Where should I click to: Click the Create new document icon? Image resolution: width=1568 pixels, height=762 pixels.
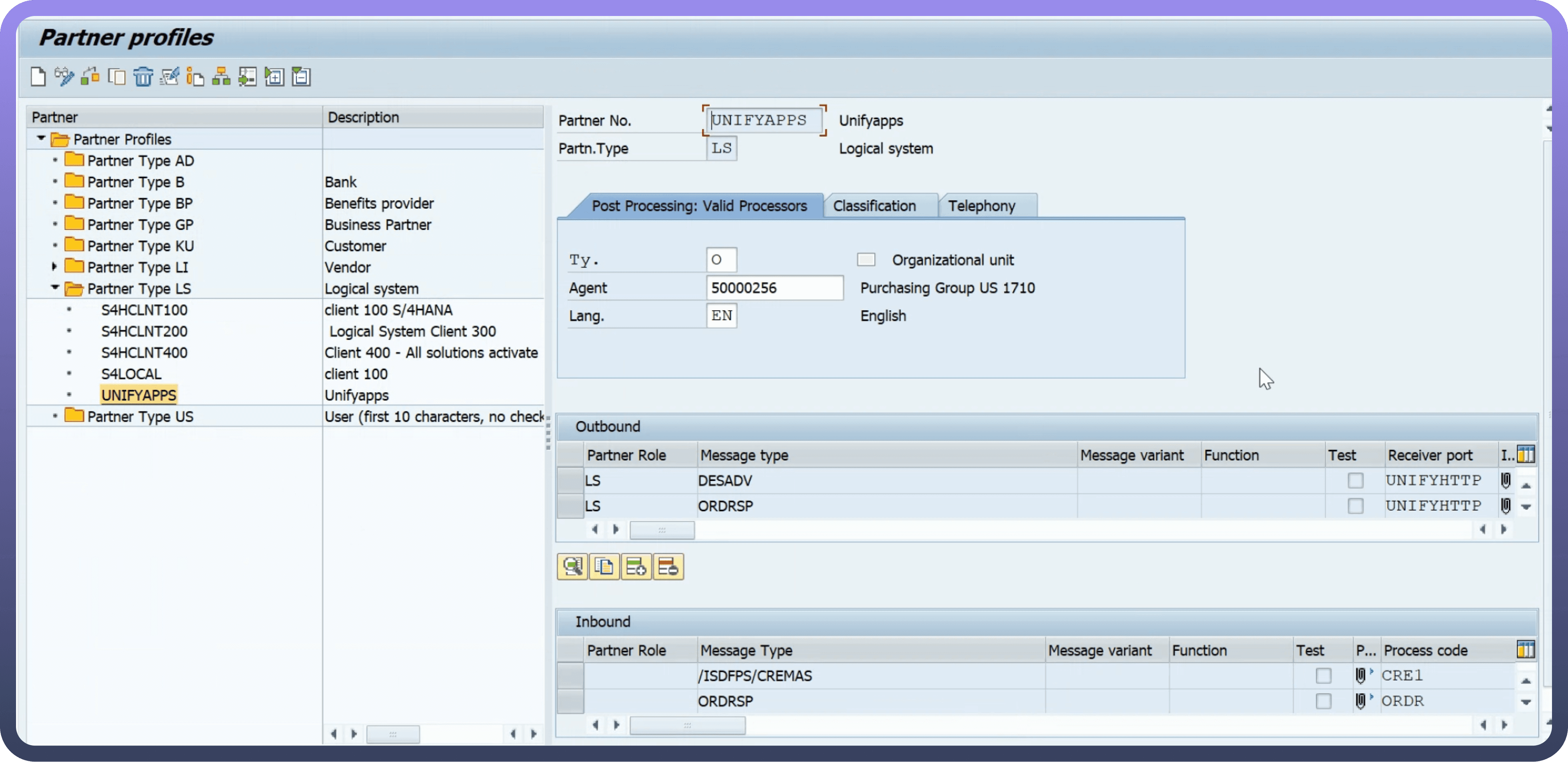pyautogui.click(x=38, y=77)
